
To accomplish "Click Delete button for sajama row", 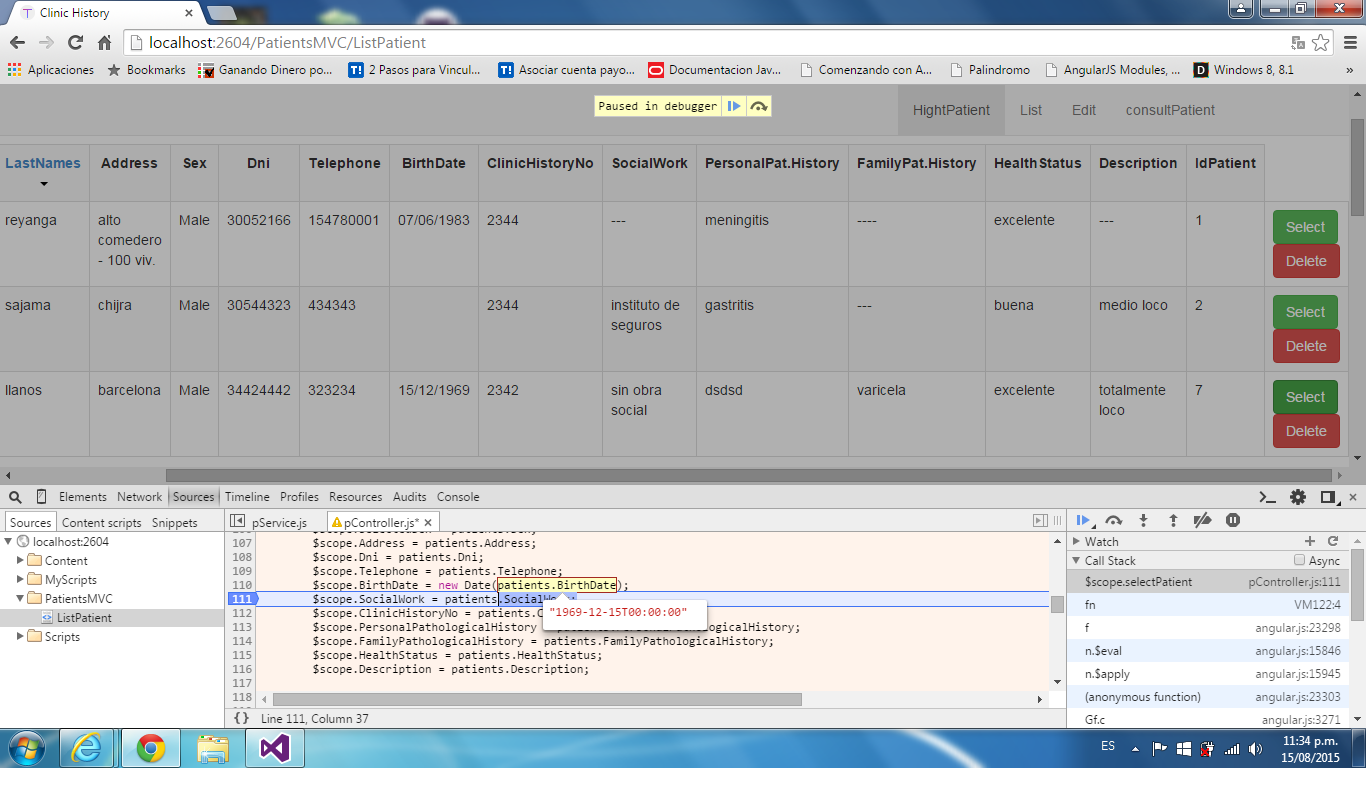I will (1306, 346).
